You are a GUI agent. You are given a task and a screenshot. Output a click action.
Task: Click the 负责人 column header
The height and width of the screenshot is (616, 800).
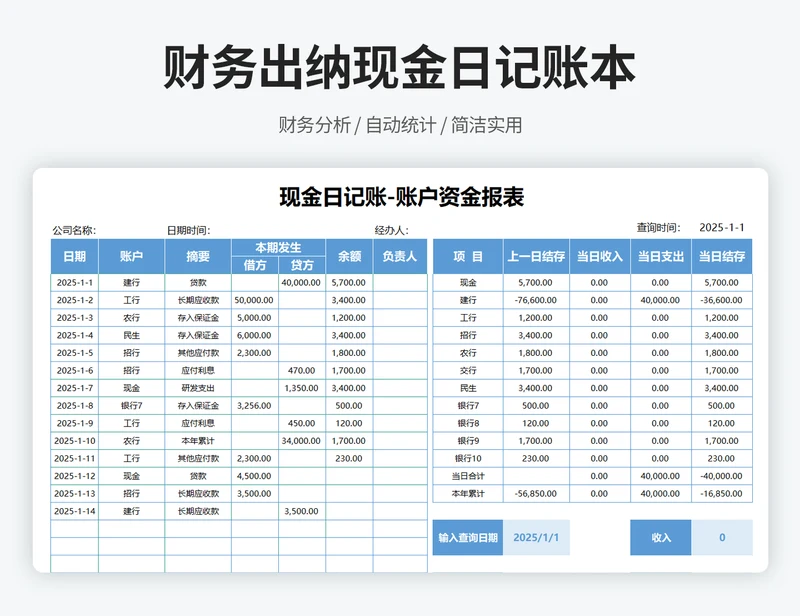(400, 256)
